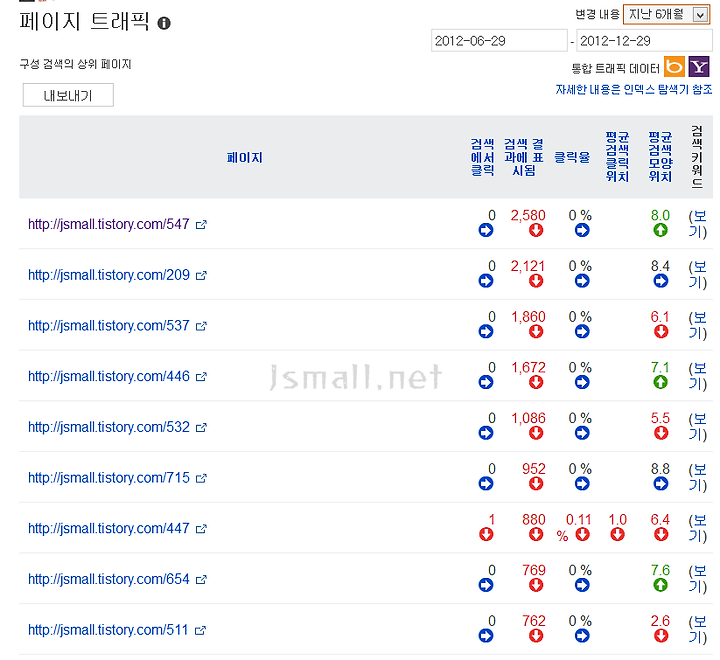Sort by 검색 결과에 표시됨 column header

tap(524, 158)
